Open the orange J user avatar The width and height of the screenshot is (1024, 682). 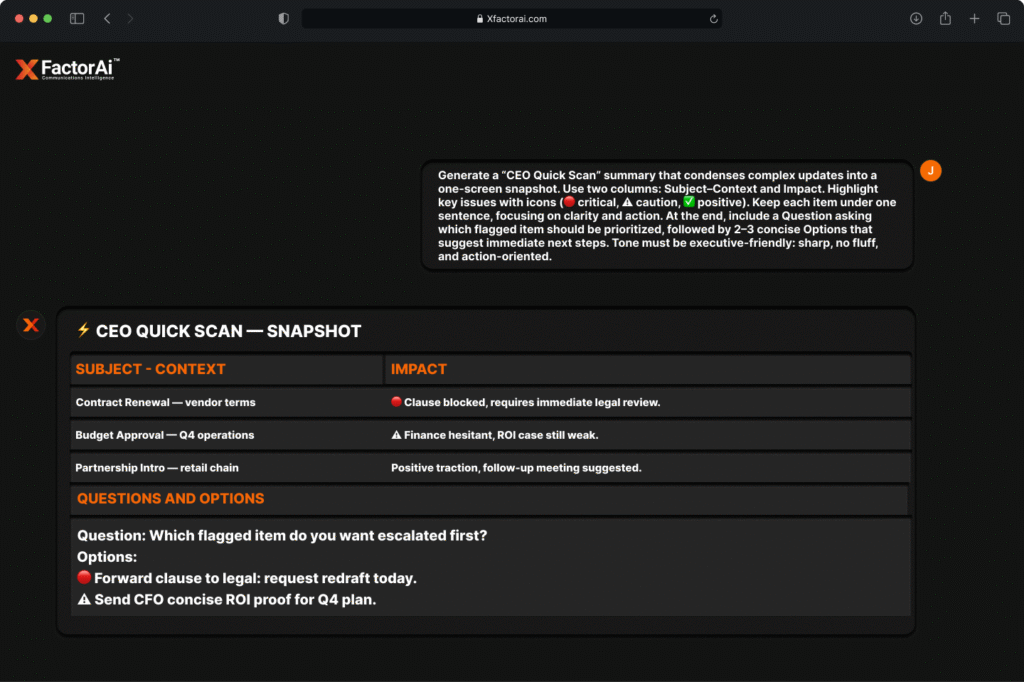[930, 171]
